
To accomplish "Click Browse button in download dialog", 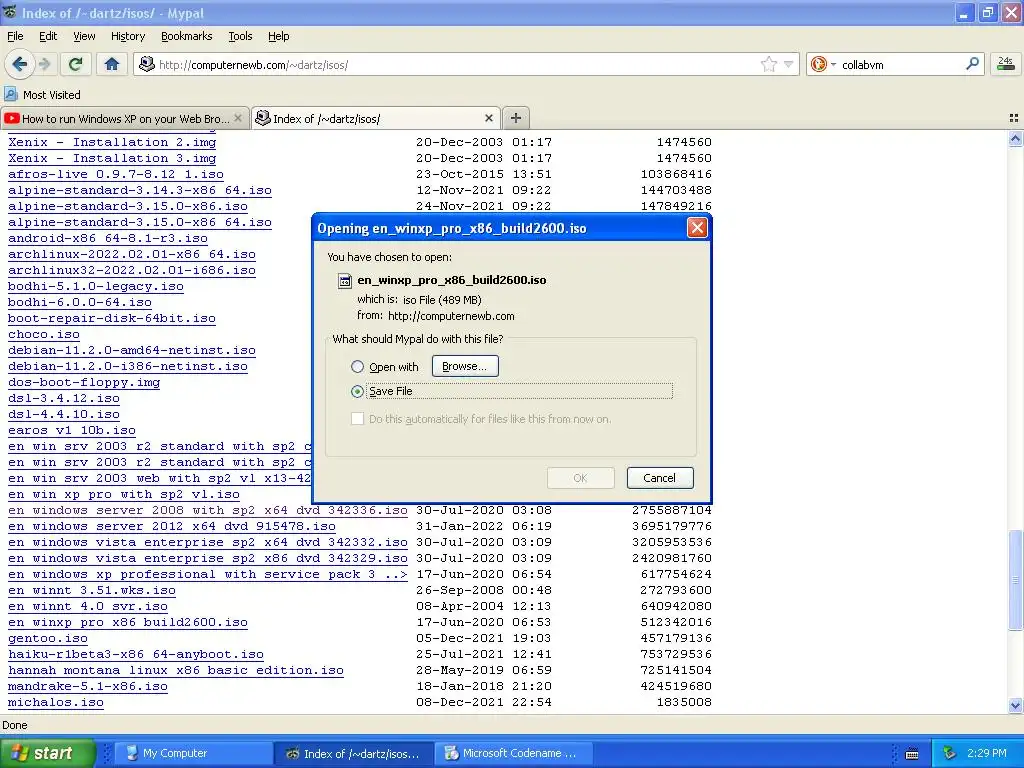I will [465, 366].
